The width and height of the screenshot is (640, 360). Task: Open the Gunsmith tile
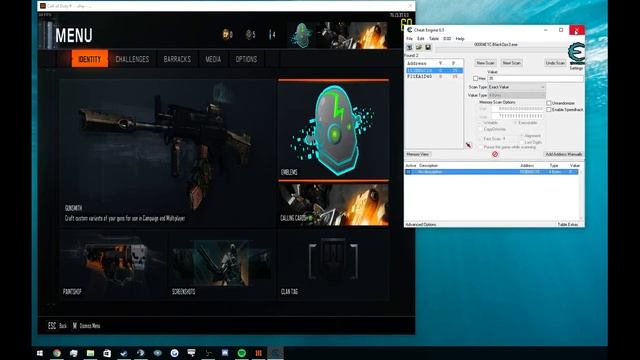[x=168, y=153]
